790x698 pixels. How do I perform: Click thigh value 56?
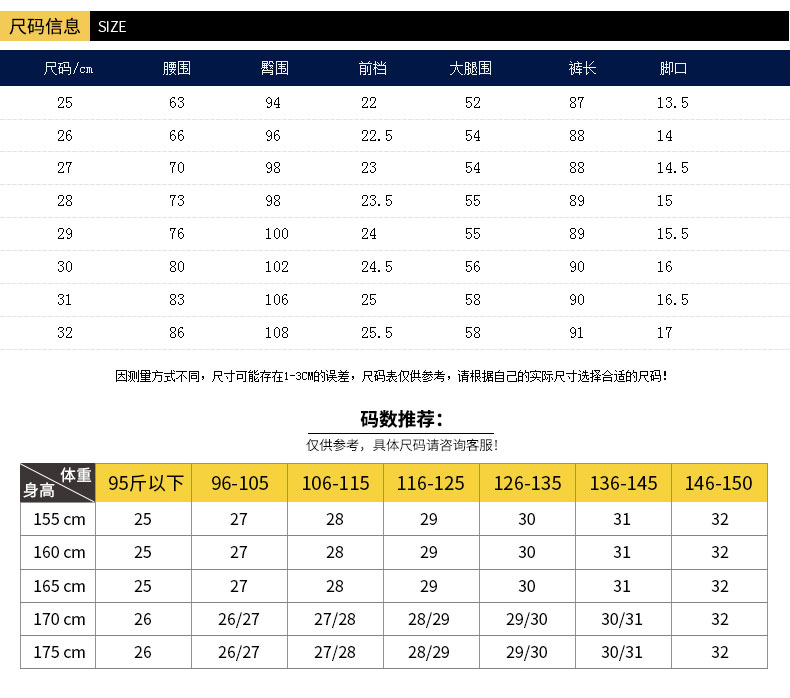tap(473, 267)
